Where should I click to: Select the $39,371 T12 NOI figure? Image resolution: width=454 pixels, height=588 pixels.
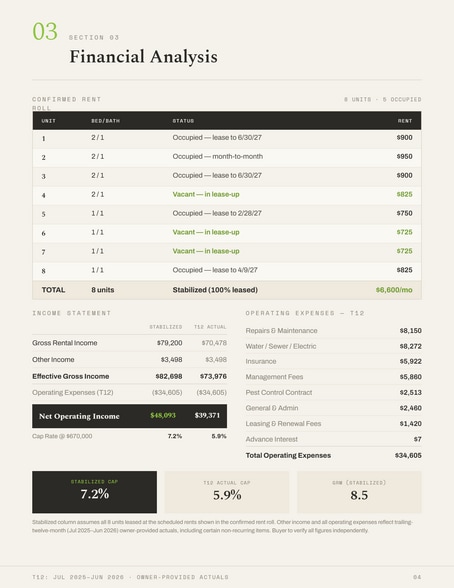point(207,416)
